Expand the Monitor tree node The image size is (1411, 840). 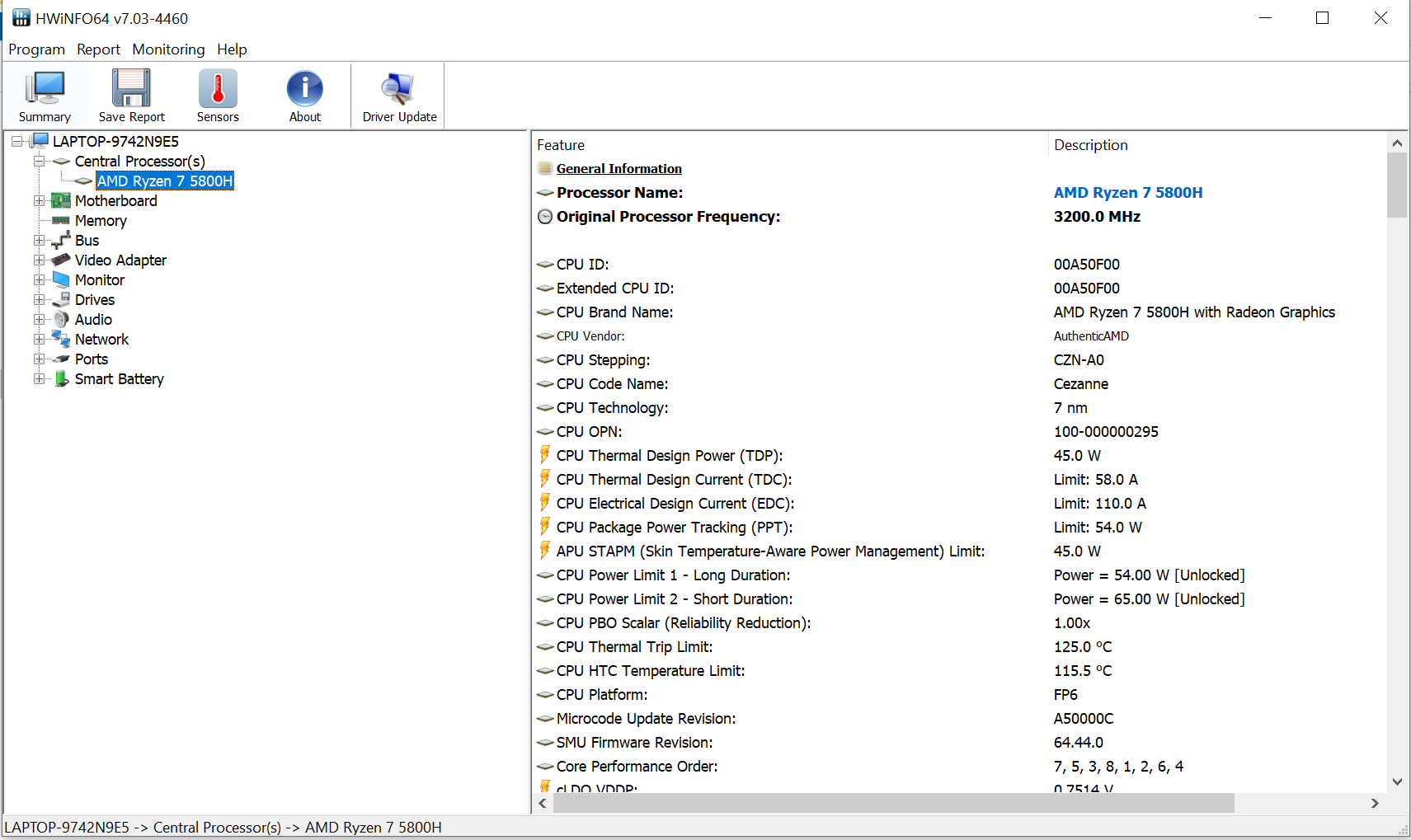[x=39, y=280]
